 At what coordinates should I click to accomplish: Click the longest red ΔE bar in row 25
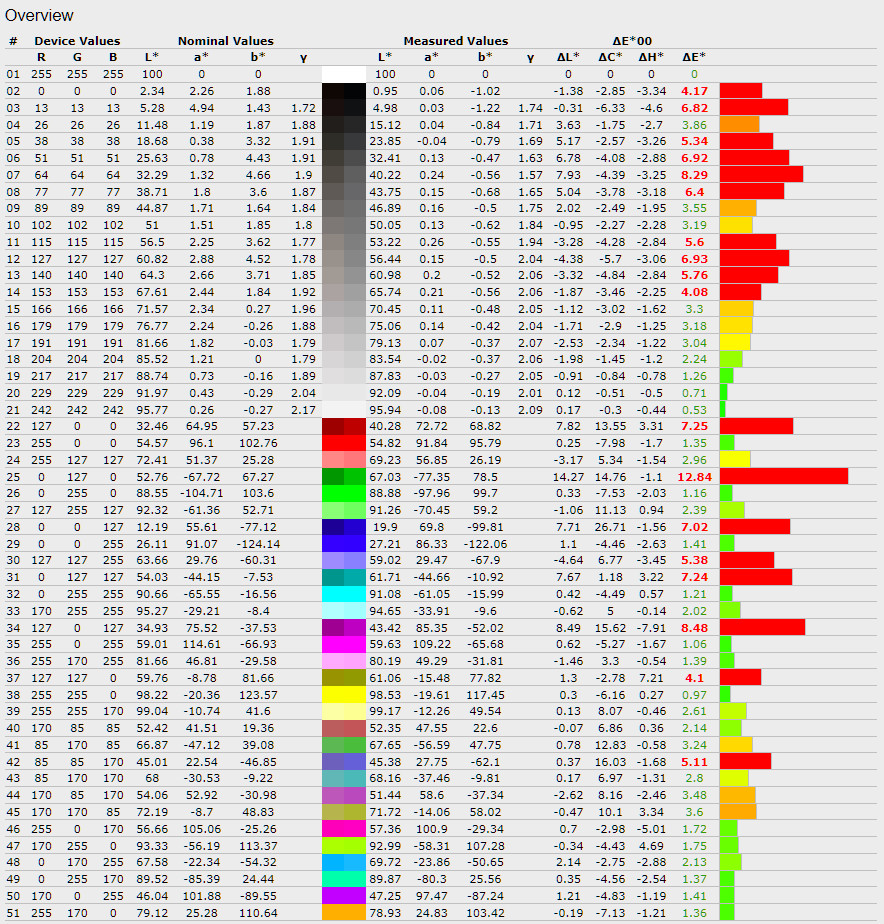coord(783,476)
